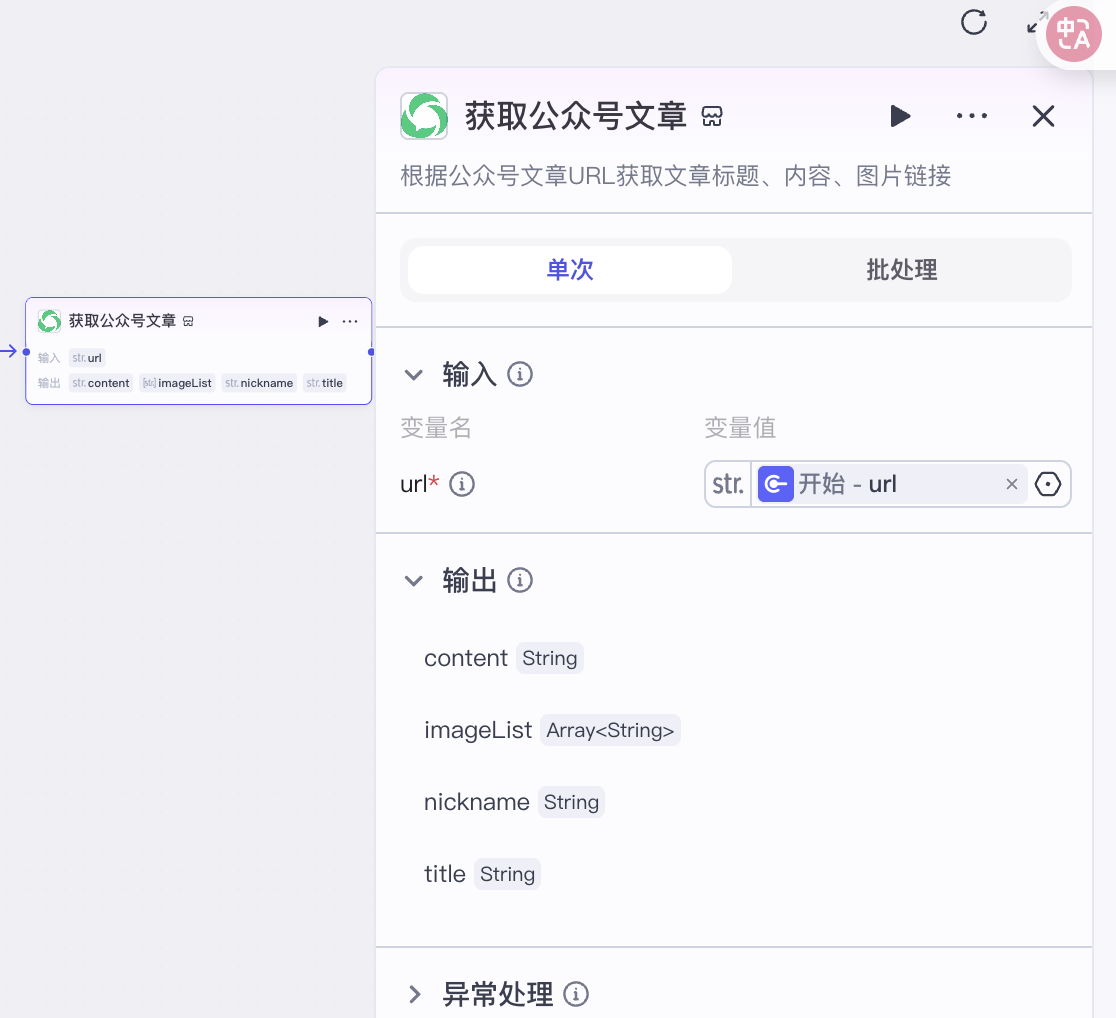This screenshot has width=1116, height=1018.
Task: Click the node's right output connection port
Action: coord(371,352)
